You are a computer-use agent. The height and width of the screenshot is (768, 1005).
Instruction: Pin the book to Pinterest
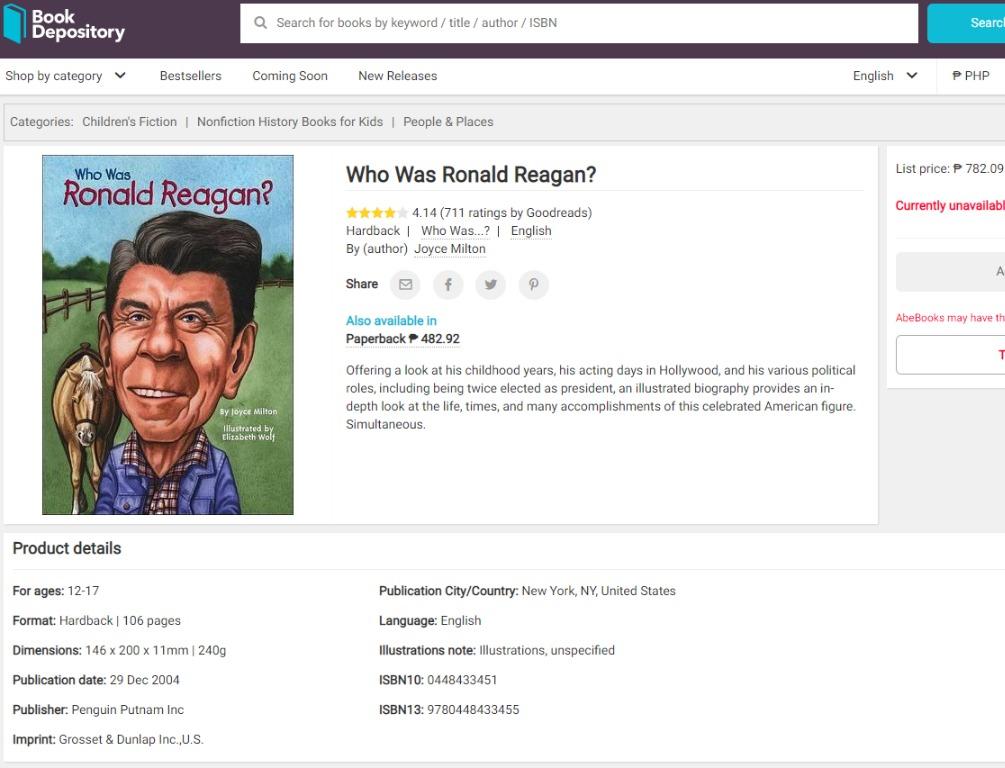coord(533,284)
